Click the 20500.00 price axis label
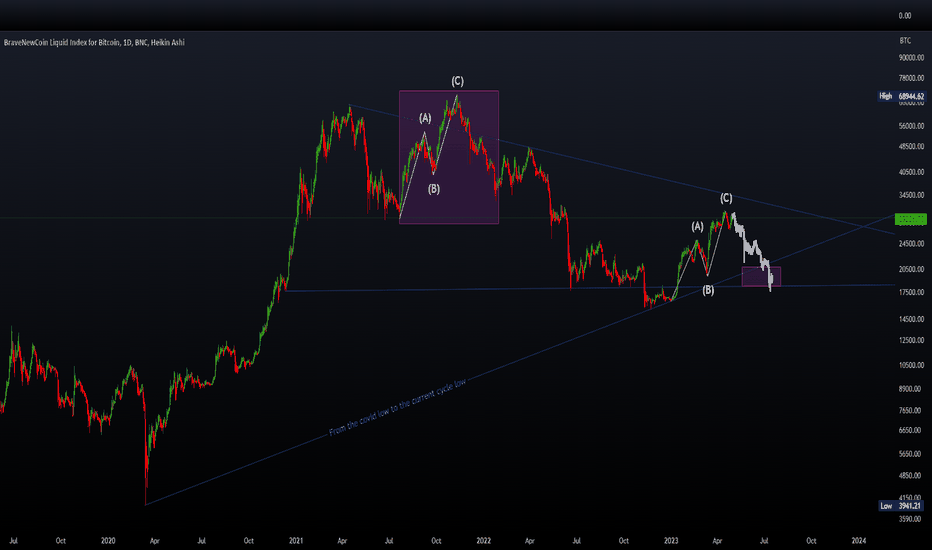The height and width of the screenshot is (550, 932). tap(911, 269)
